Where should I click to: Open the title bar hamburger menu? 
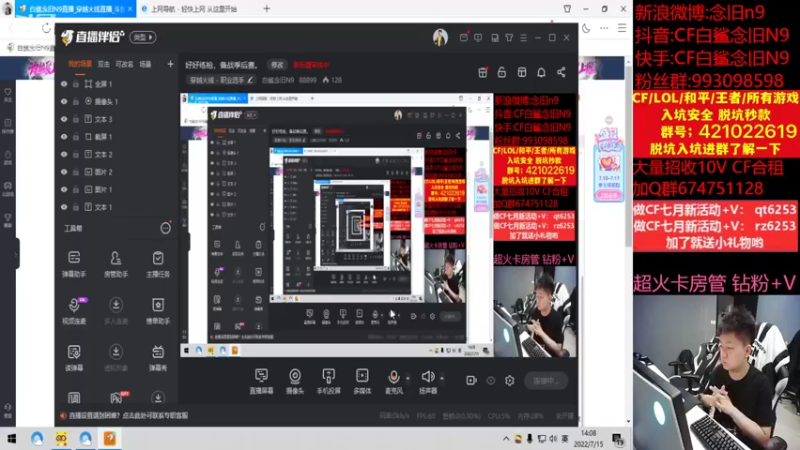coord(523,38)
